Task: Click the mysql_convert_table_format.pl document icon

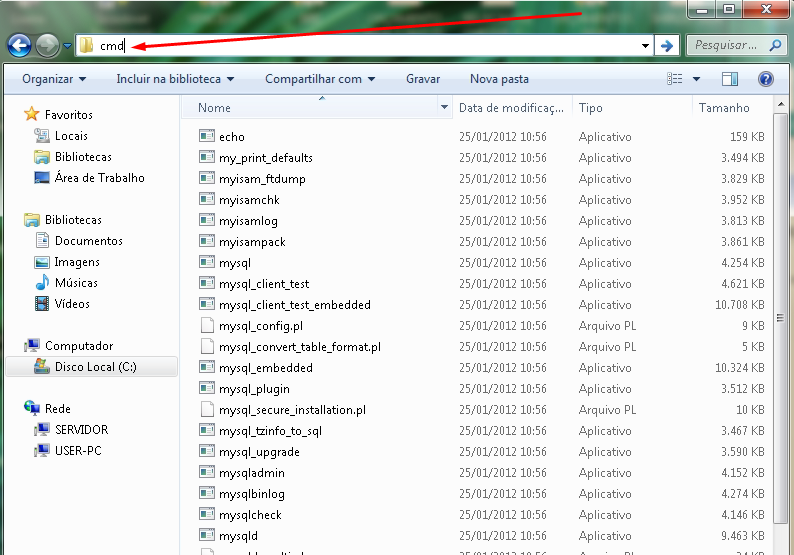Action: click(x=207, y=346)
